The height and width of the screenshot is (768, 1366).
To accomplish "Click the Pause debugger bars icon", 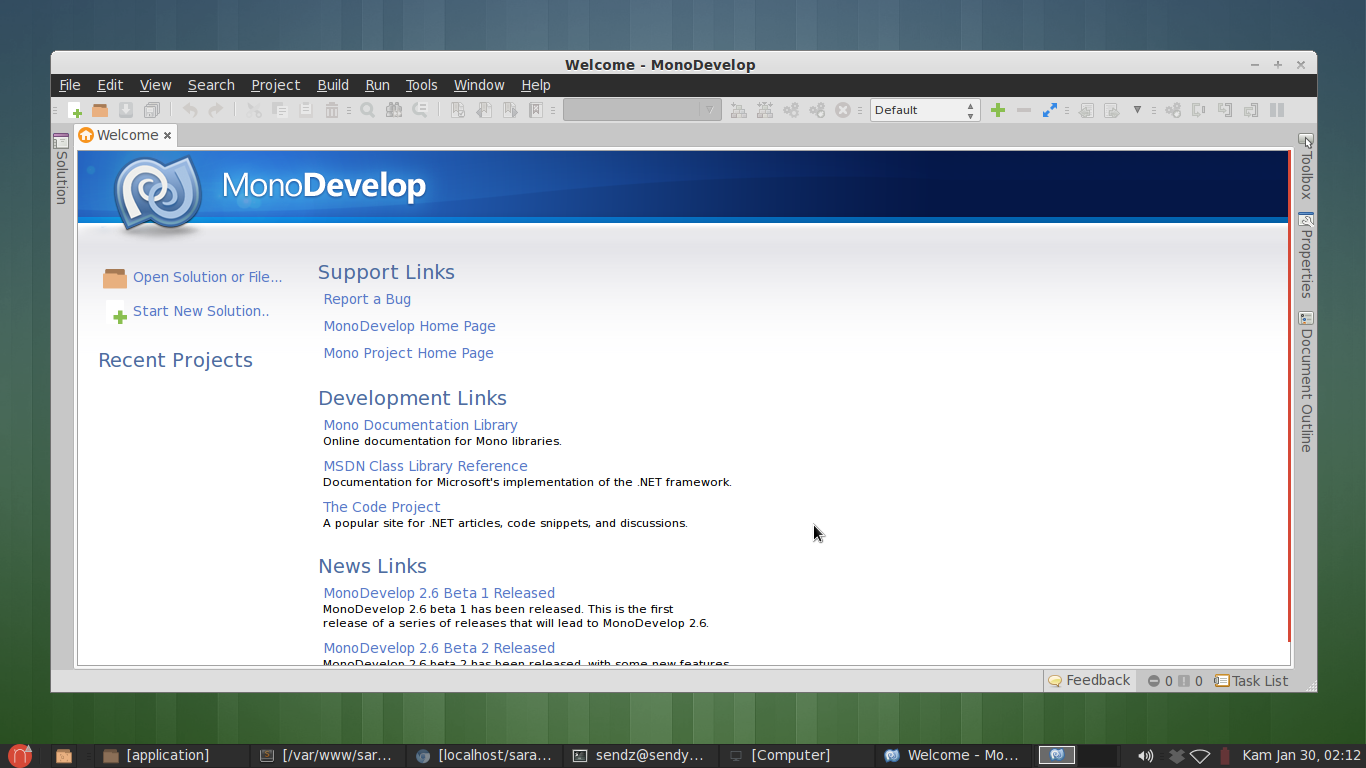I will pyautogui.click(x=1277, y=110).
